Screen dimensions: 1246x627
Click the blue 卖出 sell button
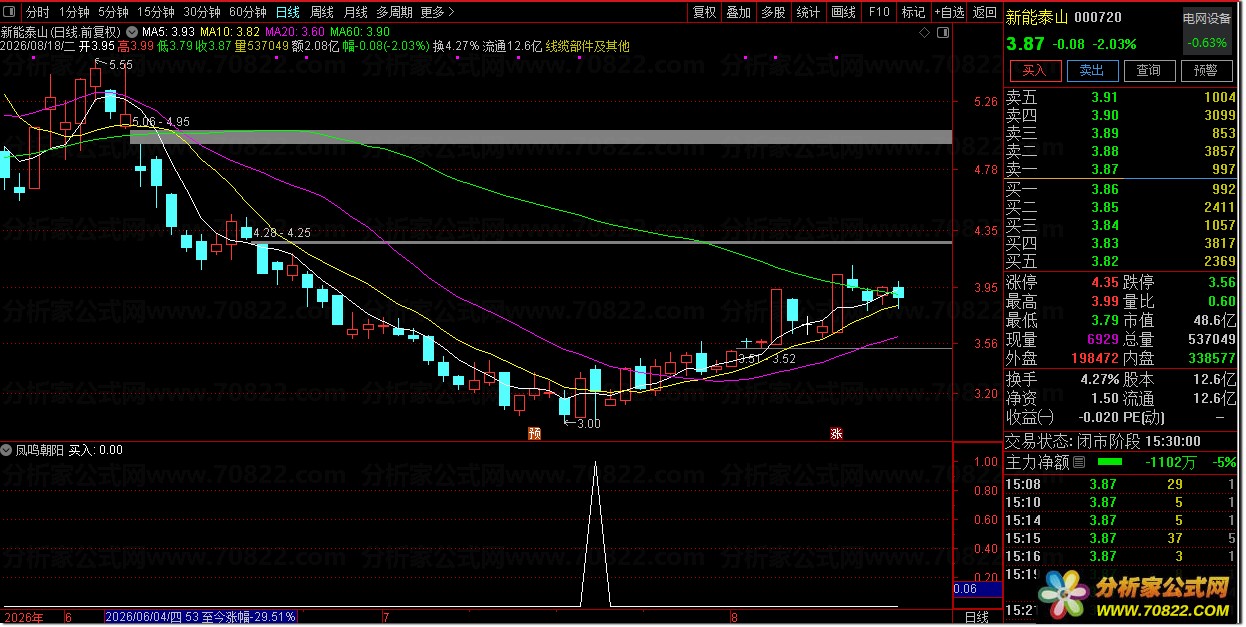[x=1091, y=70]
